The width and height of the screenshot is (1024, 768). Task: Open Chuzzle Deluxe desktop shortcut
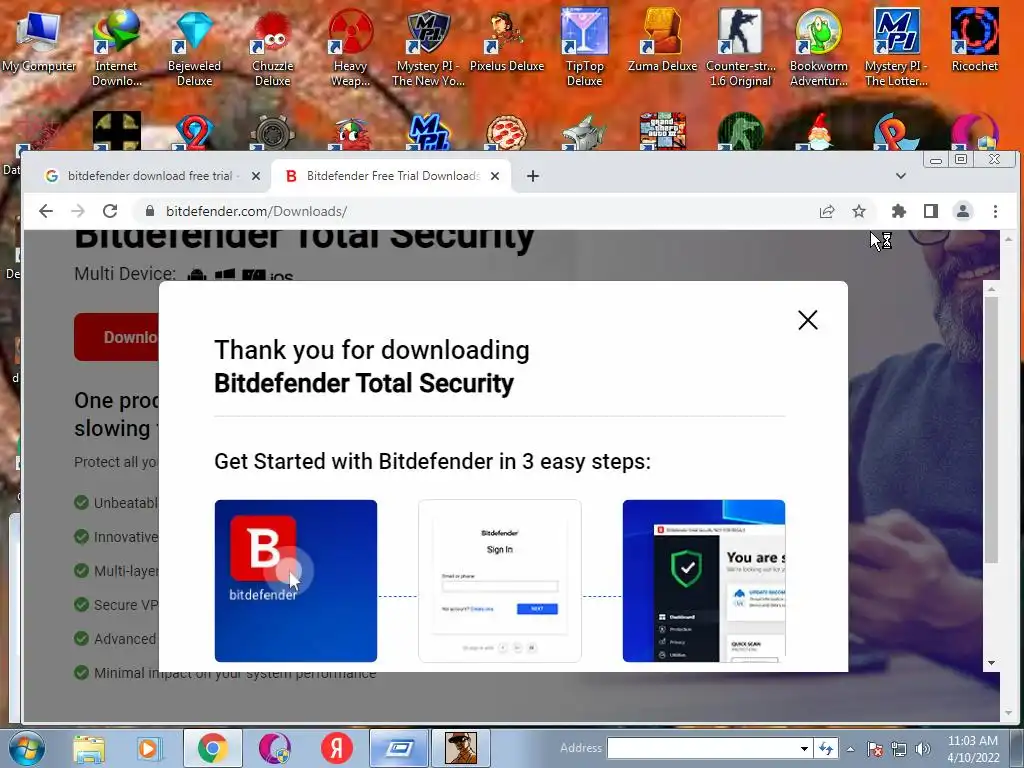[272, 47]
